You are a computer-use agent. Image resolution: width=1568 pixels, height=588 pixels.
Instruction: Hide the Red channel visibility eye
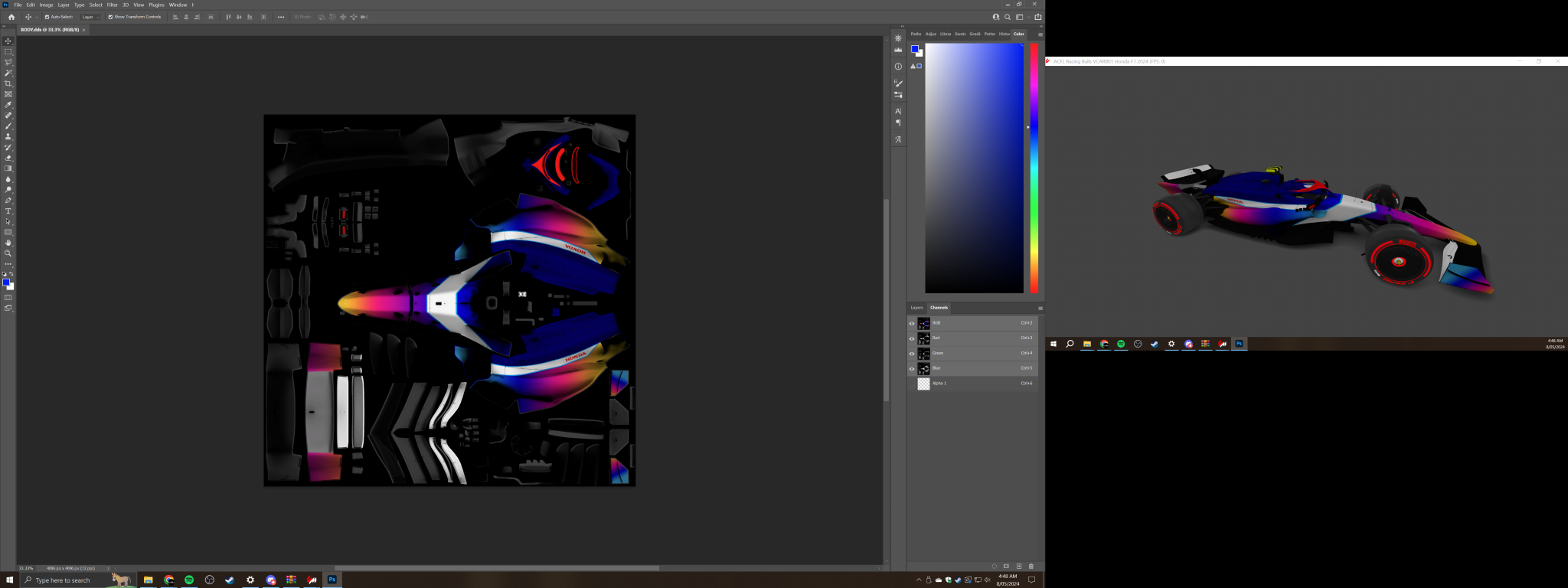pos(912,338)
